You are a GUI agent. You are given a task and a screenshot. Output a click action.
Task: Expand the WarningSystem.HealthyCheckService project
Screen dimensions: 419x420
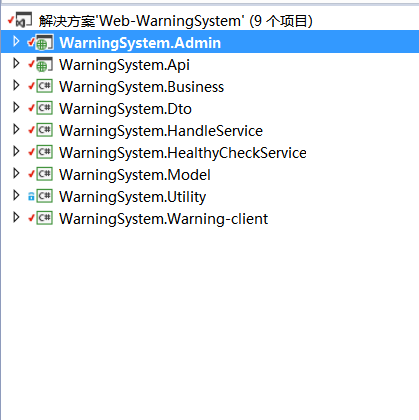16,151
